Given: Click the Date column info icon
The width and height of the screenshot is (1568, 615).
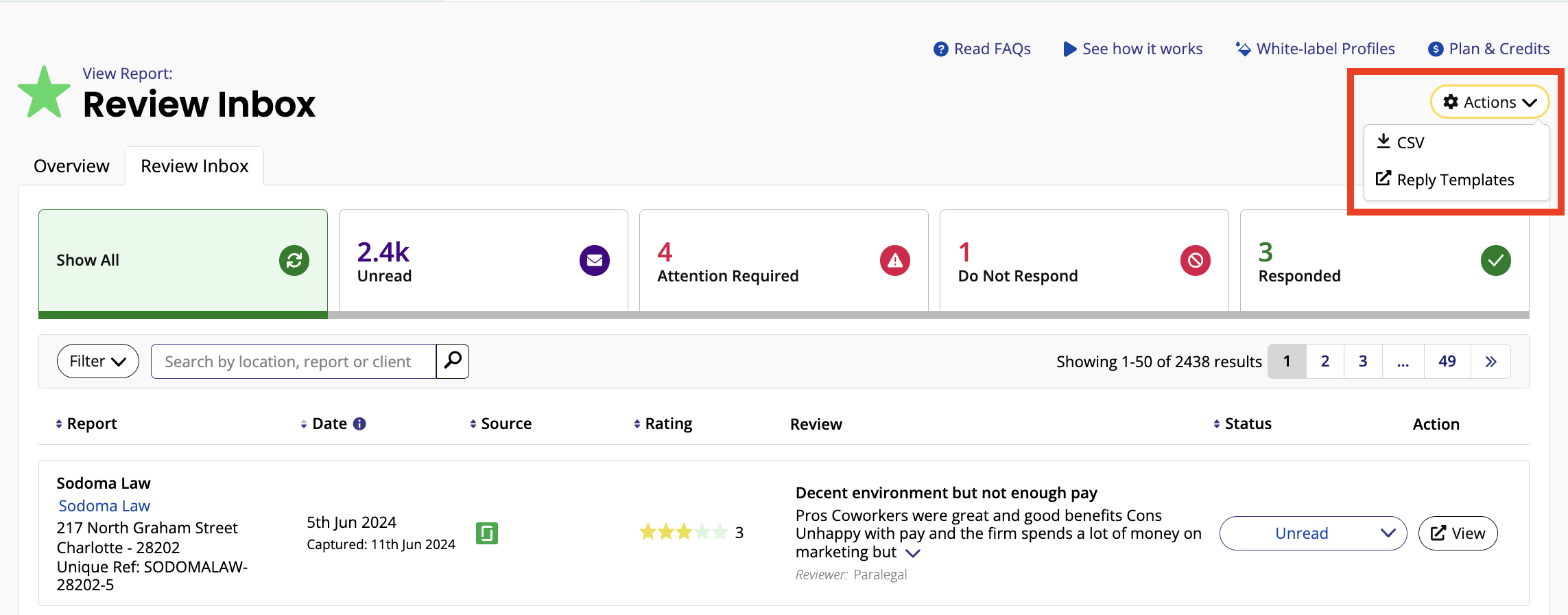Looking at the screenshot, I should tap(359, 424).
